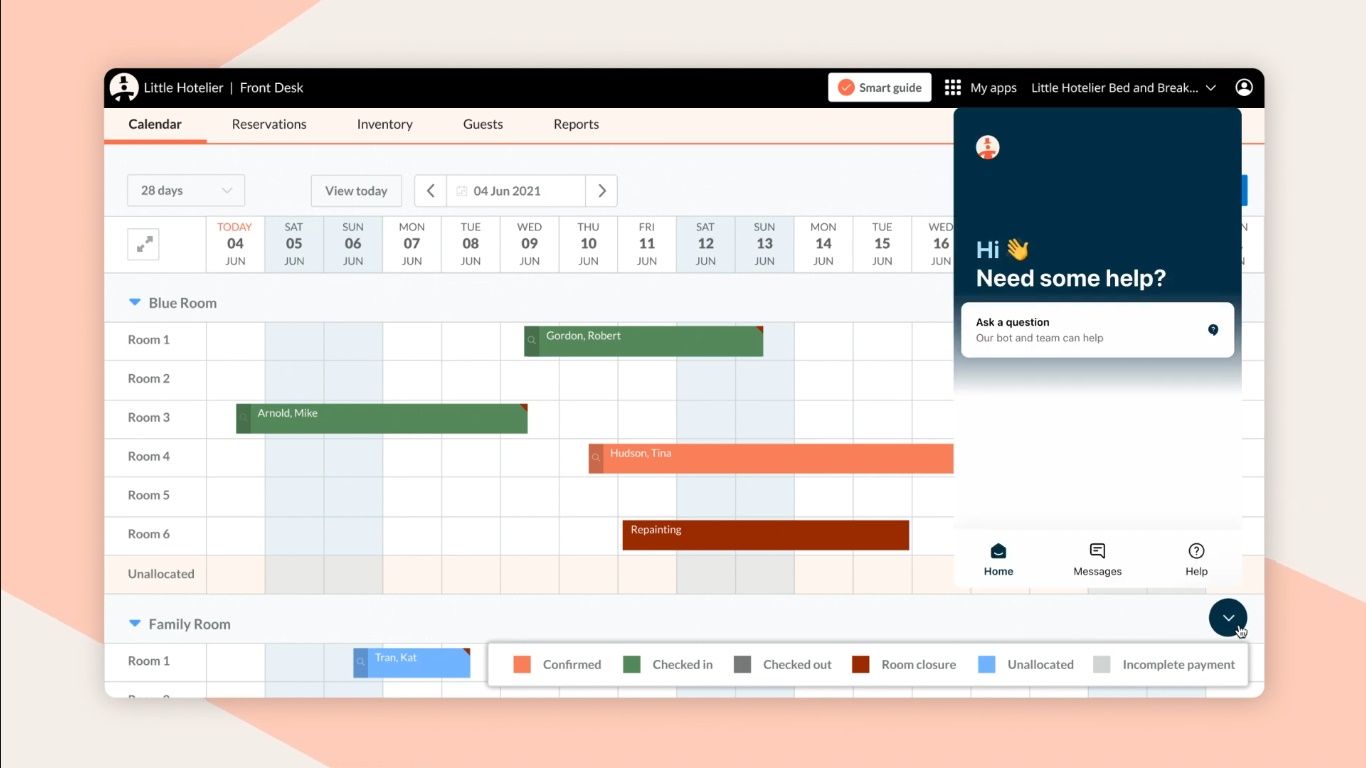Click the Incomplete payment legend swatch
Screen dimensions: 1366x768
click(x=1102, y=664)
